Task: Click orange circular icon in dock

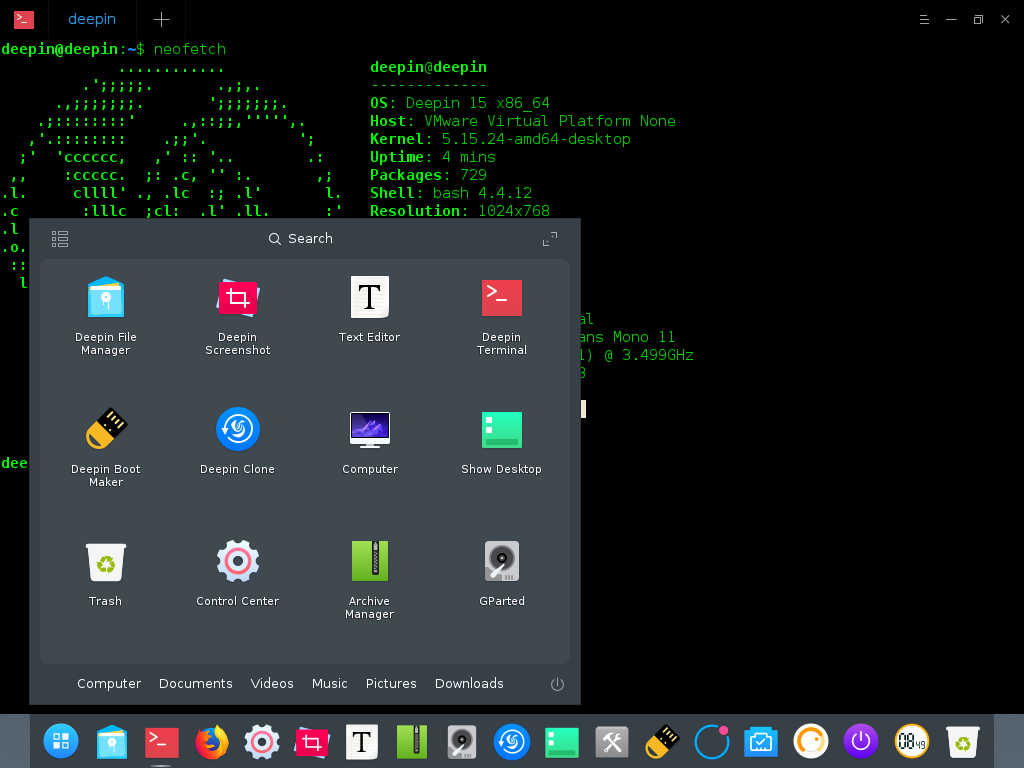Action: pyautogui.click(x=811, y=741)
